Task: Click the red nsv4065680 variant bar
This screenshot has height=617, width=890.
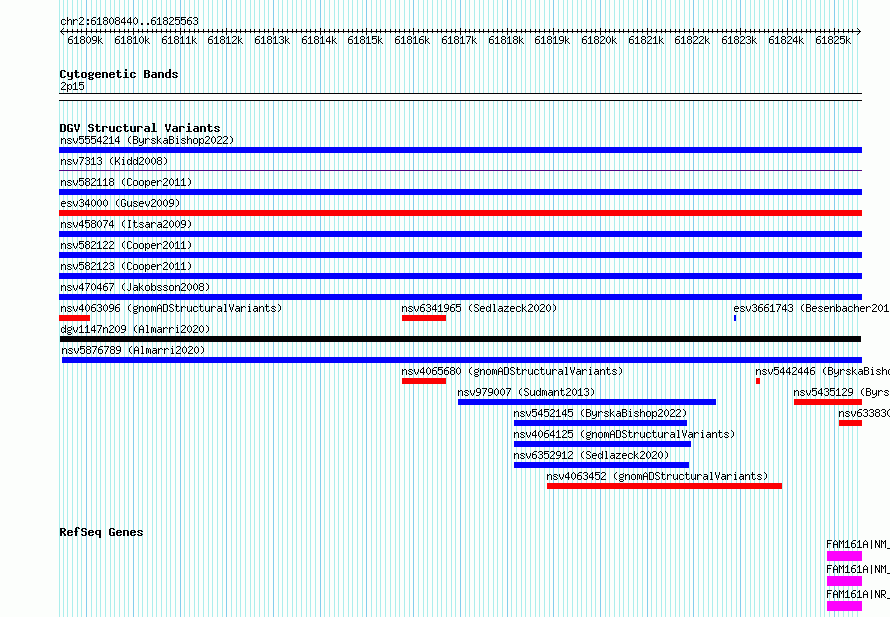Action: point(424,381)
